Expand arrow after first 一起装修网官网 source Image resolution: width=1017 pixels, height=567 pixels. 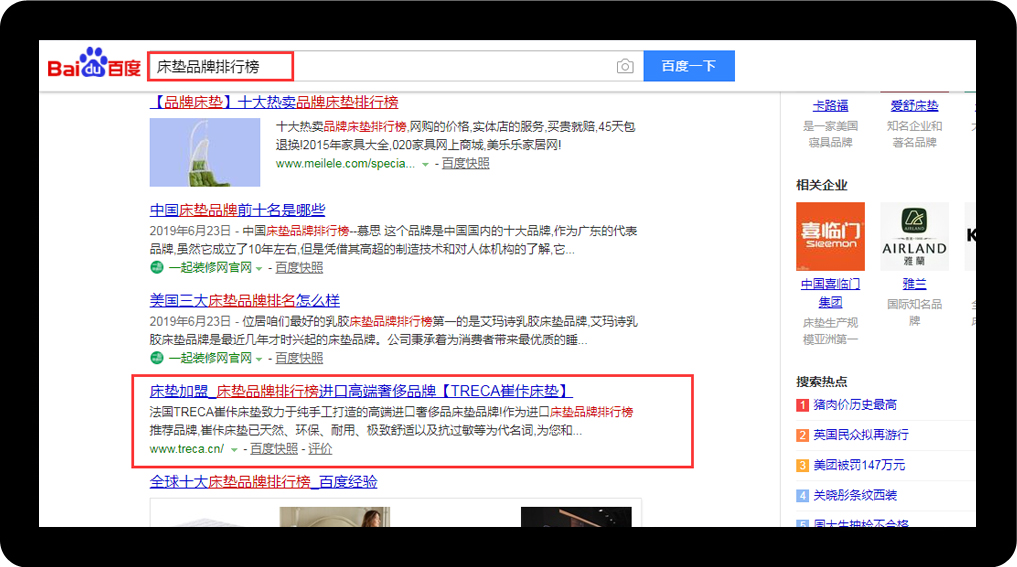tap(259, 269)
